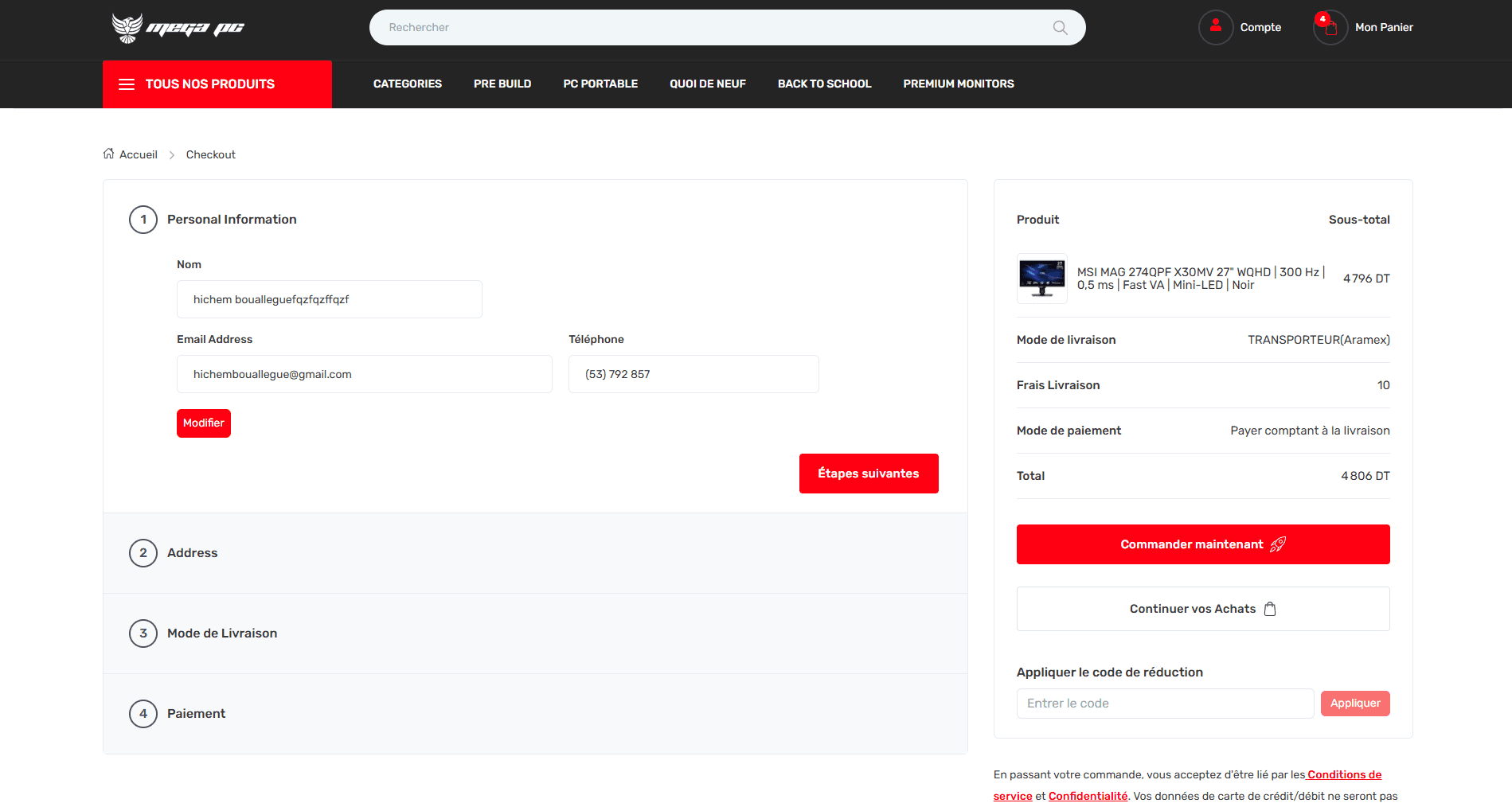Click Commander maintenant button
Viewport: 1512px width, 807px height.
tap(1203, 544)
